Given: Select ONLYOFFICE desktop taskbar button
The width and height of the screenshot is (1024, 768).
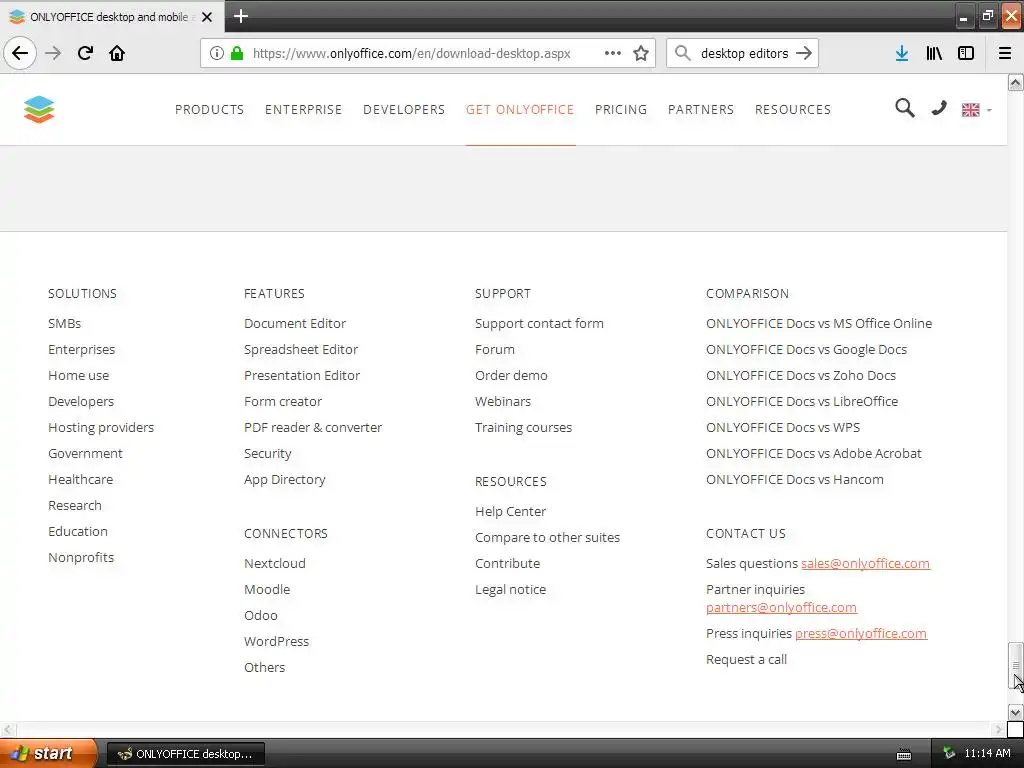Looking at the screenshot, I should click(x=185, y=754).
